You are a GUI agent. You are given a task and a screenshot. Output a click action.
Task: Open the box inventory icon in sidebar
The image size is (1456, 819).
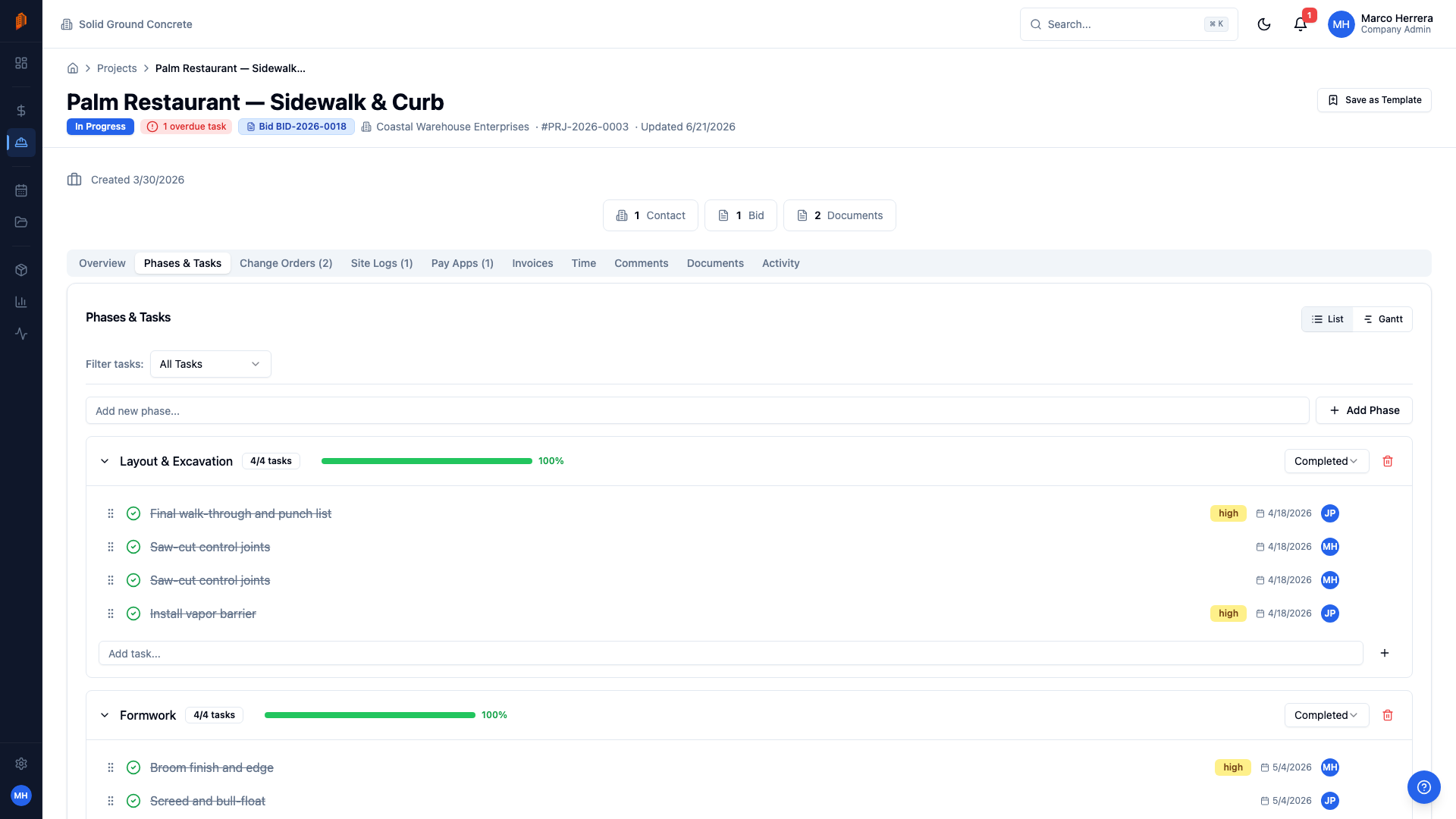point(21,270)
